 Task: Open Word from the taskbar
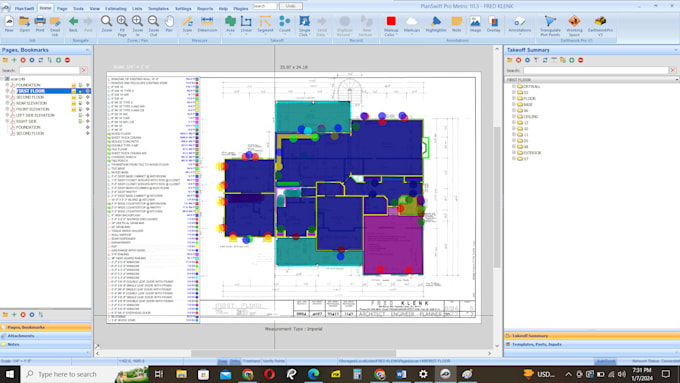pyautogui.click(x=401, y=374)
